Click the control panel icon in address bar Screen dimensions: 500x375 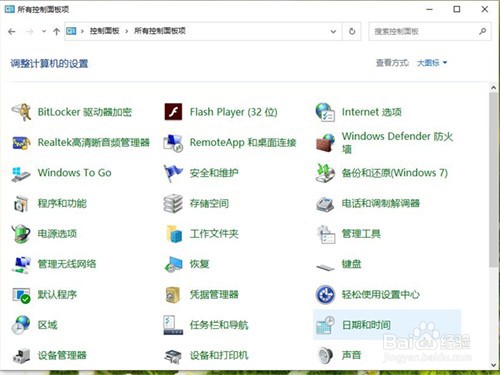[x=71, y=31]
